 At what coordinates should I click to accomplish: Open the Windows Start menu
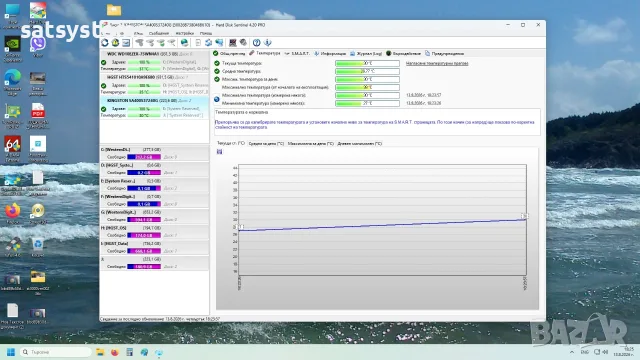[x=11, y=352]
